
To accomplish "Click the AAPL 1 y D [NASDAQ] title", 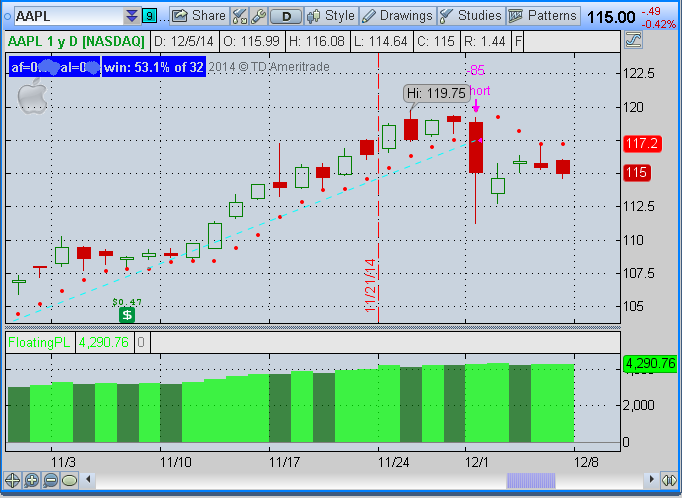I will 77,42.
